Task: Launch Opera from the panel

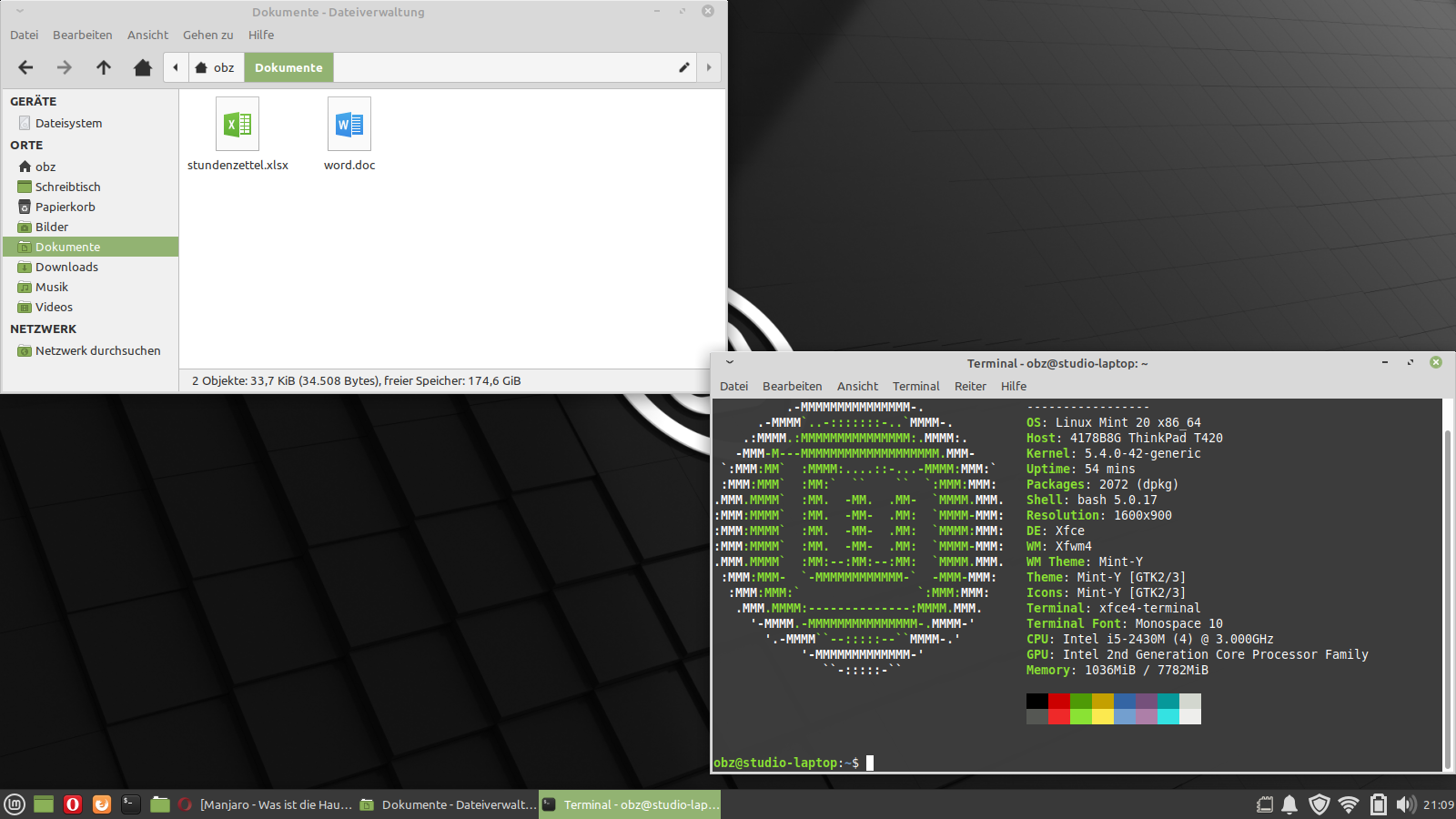Action: (73, 804)
